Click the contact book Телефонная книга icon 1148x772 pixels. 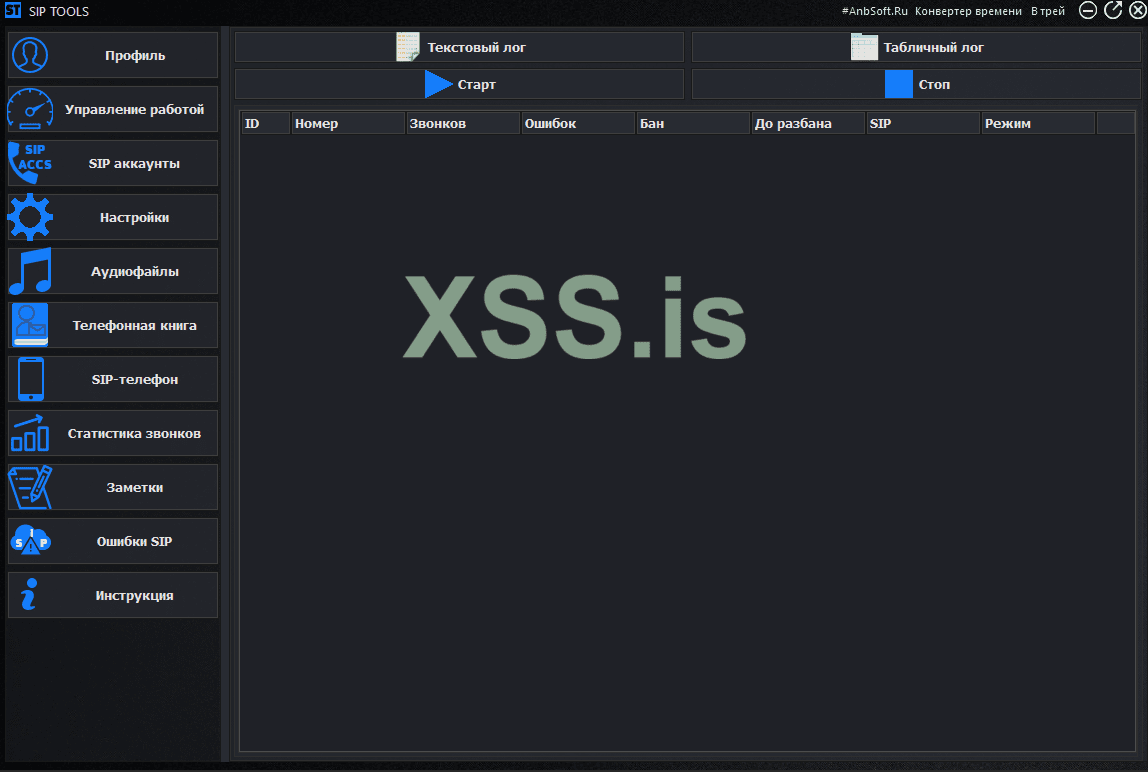coord(30,325)
